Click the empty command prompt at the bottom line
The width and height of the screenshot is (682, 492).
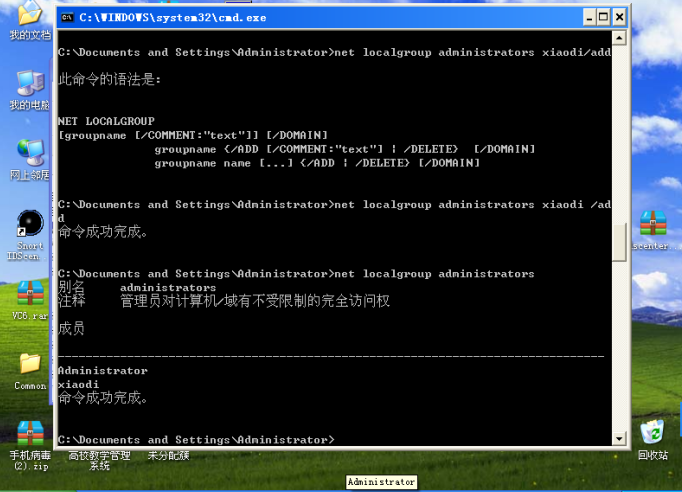click(x=196, y=440)
